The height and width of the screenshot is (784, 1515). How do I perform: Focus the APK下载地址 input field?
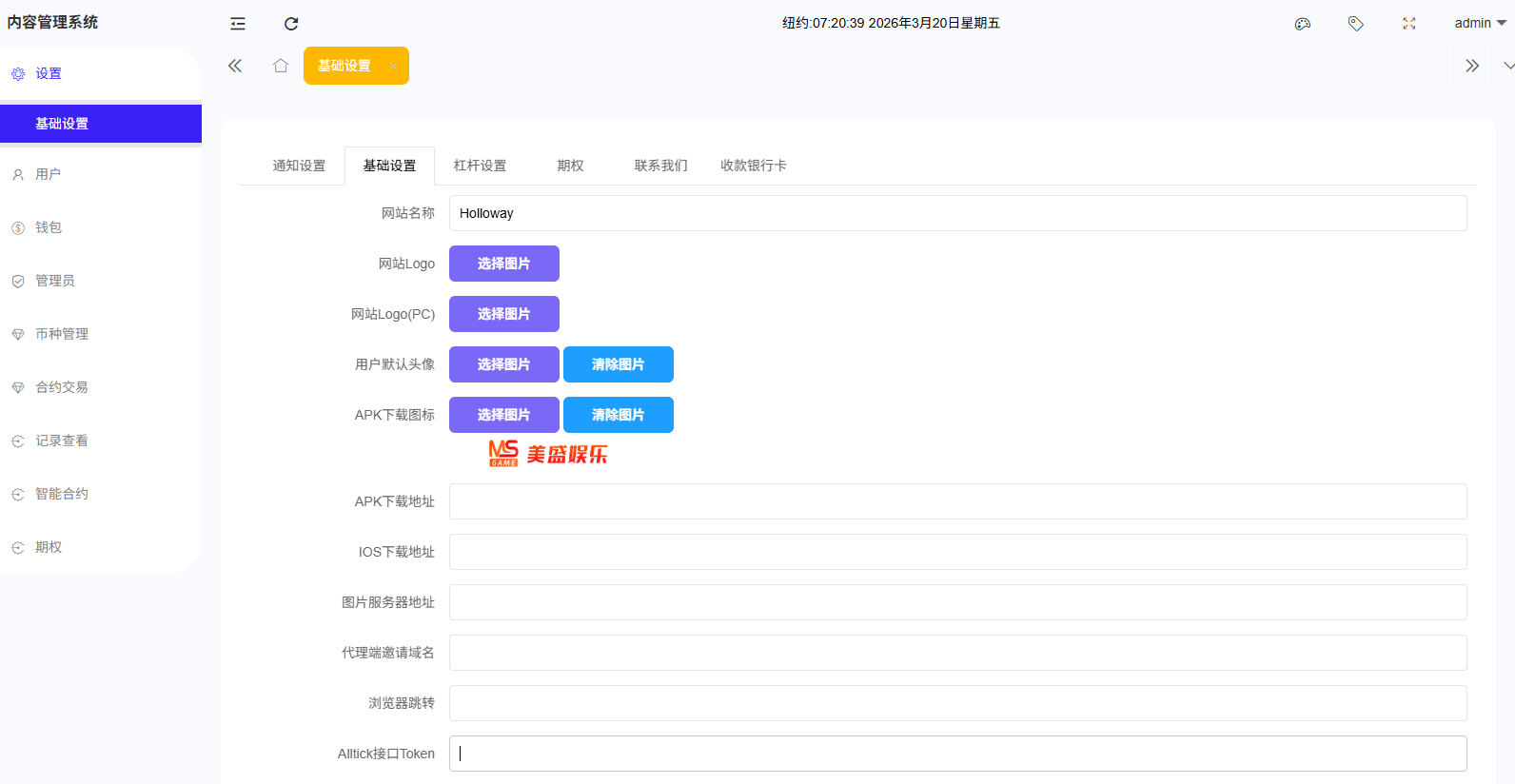pyautogui.click(x=956, y=501)
